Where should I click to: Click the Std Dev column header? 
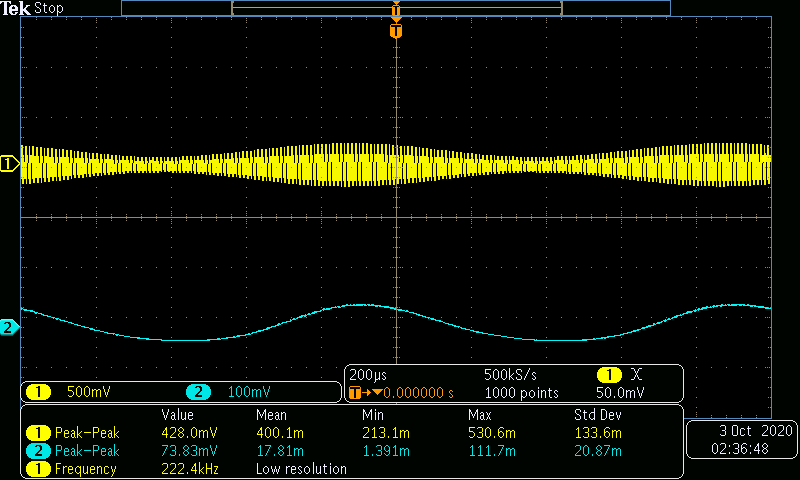click(597, 415)
